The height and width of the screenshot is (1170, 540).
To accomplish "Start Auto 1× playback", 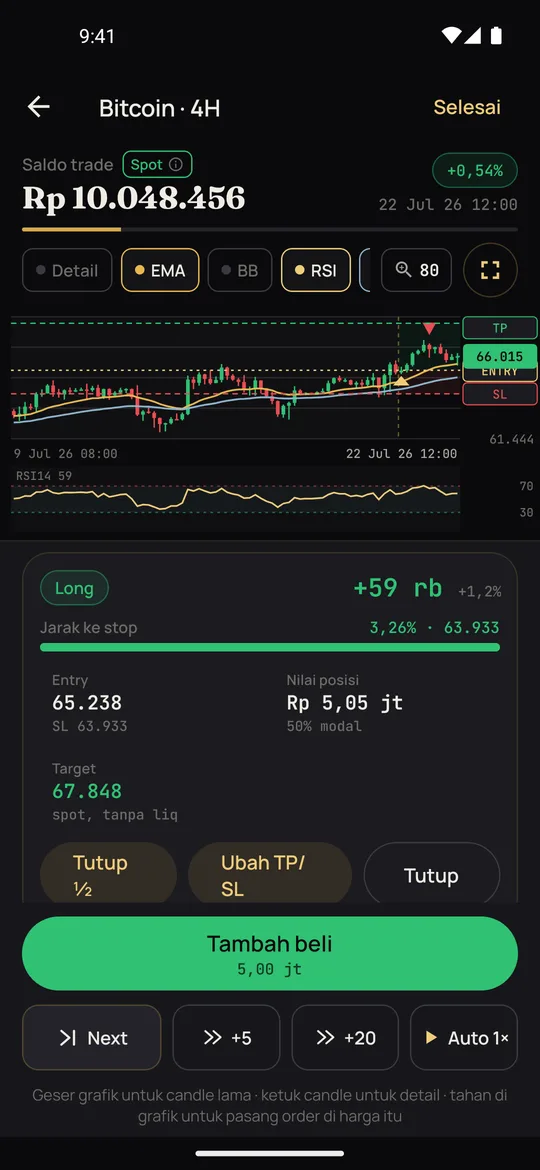I will 464,1037.
